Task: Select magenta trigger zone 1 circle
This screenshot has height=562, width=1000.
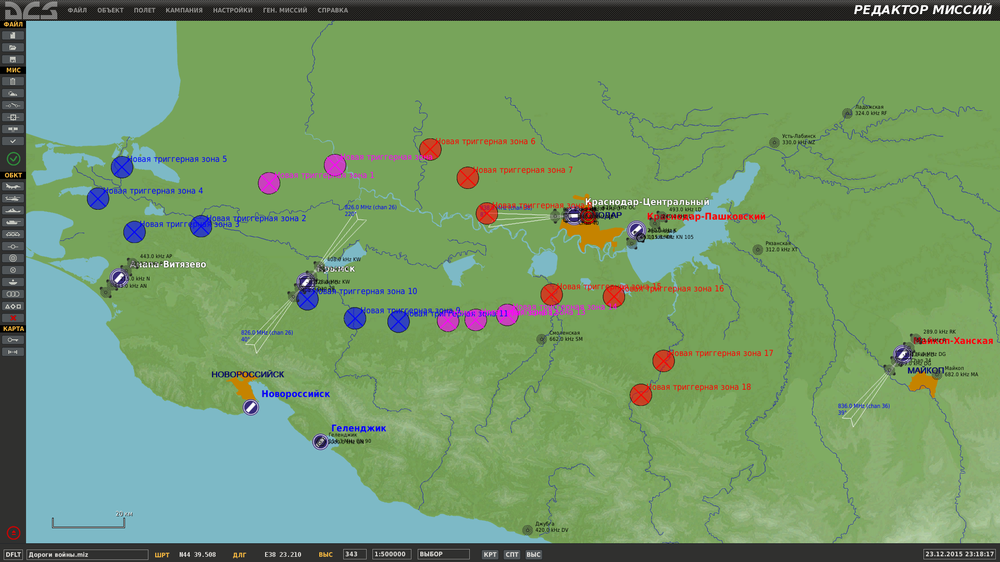Action: [x=268, y=183]
